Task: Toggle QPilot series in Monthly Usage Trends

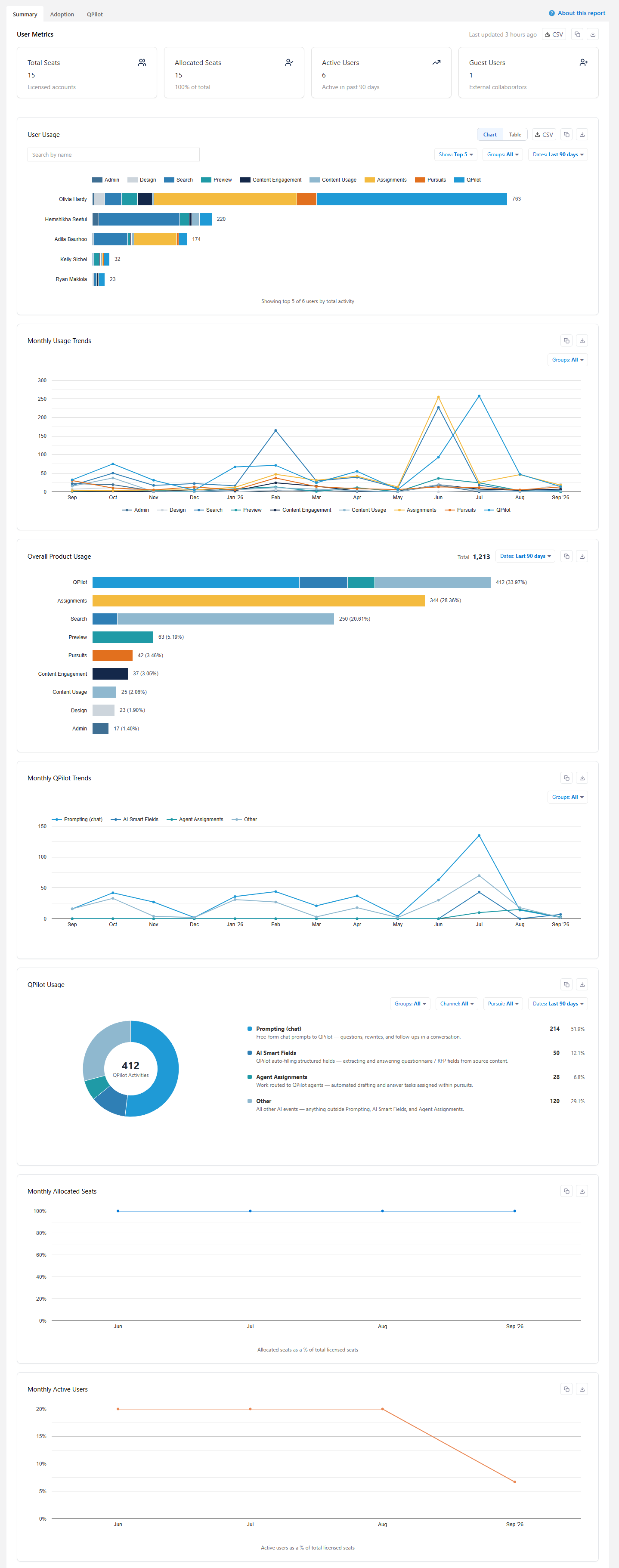Action: [x=497, y=510]
